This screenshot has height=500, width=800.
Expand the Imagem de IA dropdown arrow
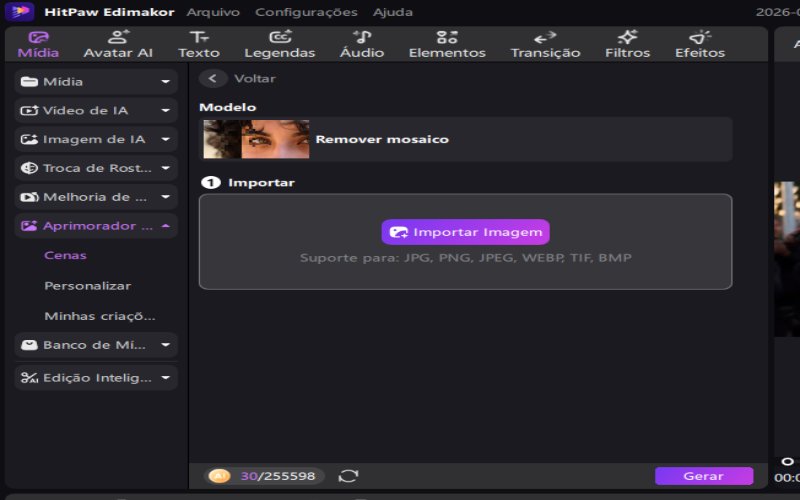pyautogui.click(x=165, y=139)
